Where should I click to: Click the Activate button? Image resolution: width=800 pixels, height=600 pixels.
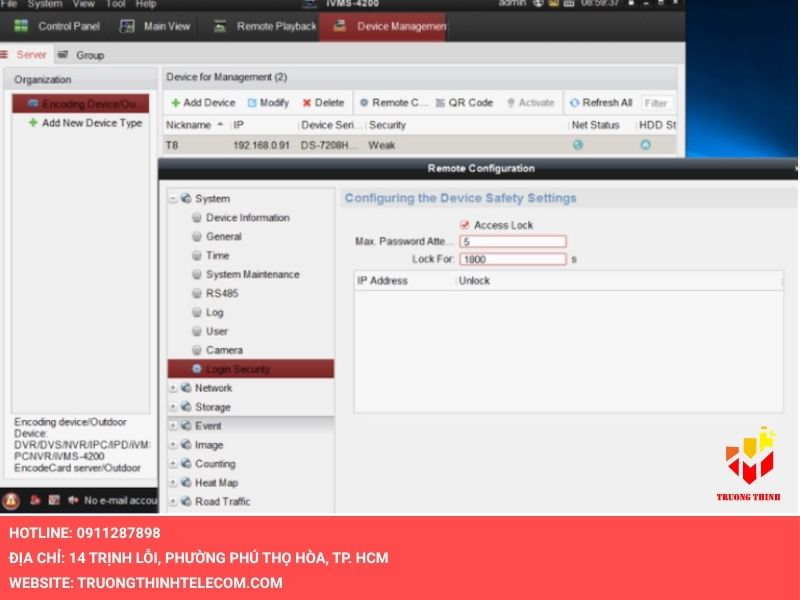click(x=530, y=103)
